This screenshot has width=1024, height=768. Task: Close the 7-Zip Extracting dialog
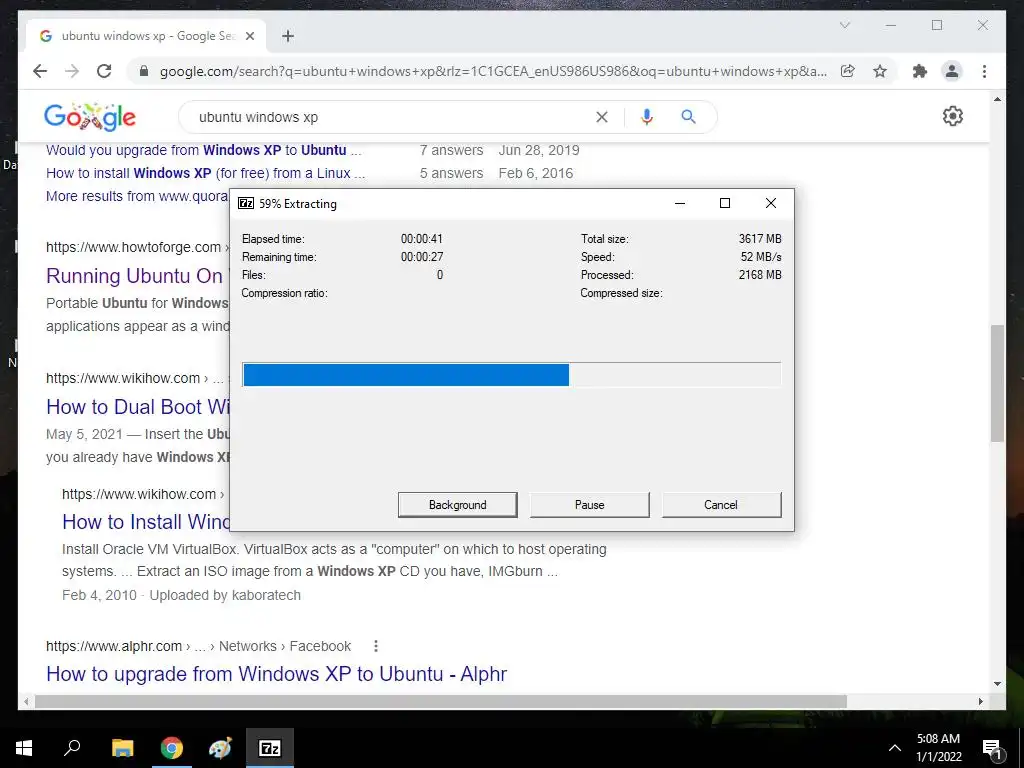771,203
